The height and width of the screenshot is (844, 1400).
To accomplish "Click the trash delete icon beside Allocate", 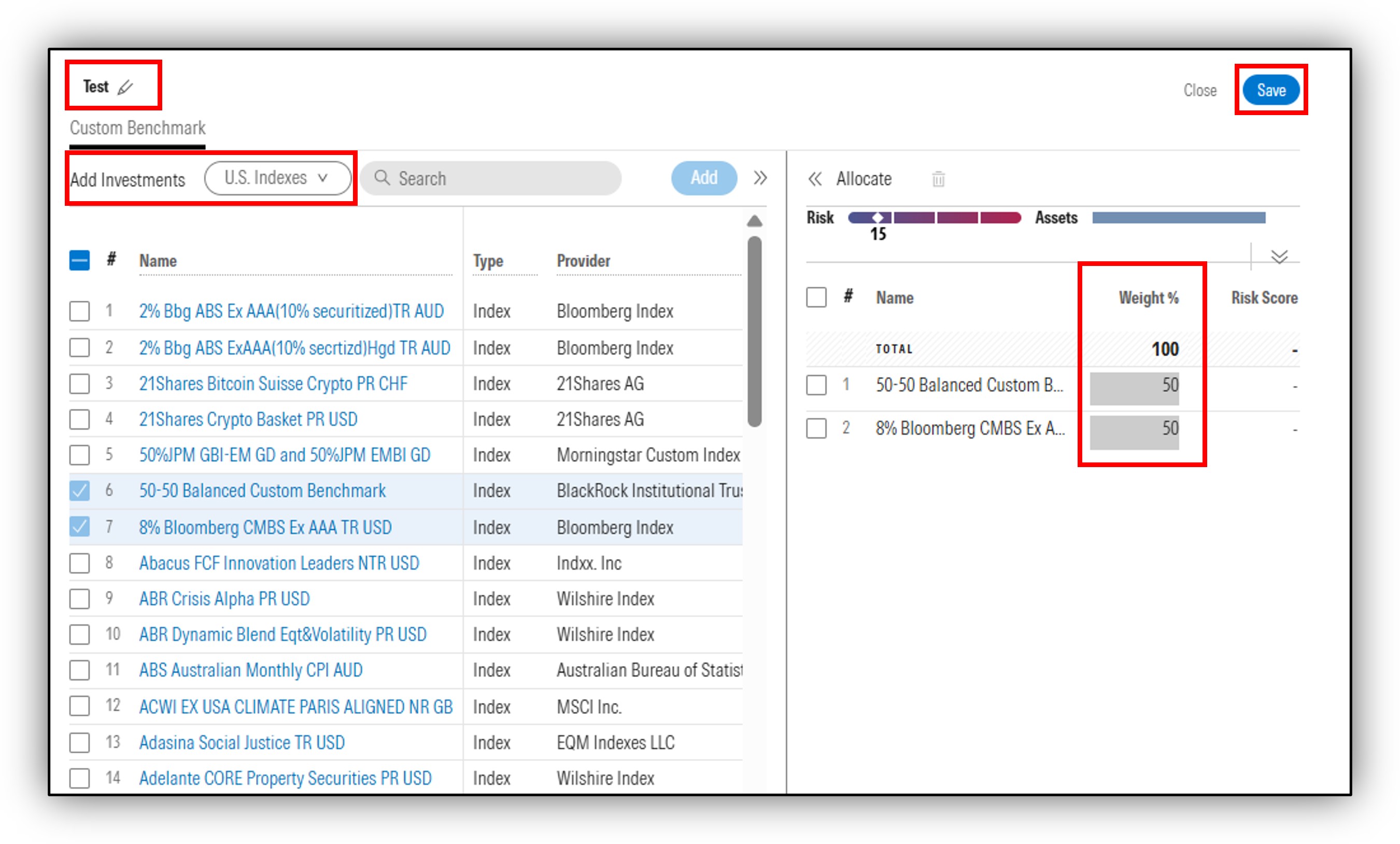I will pyautogui.click(x=938, y=179).
